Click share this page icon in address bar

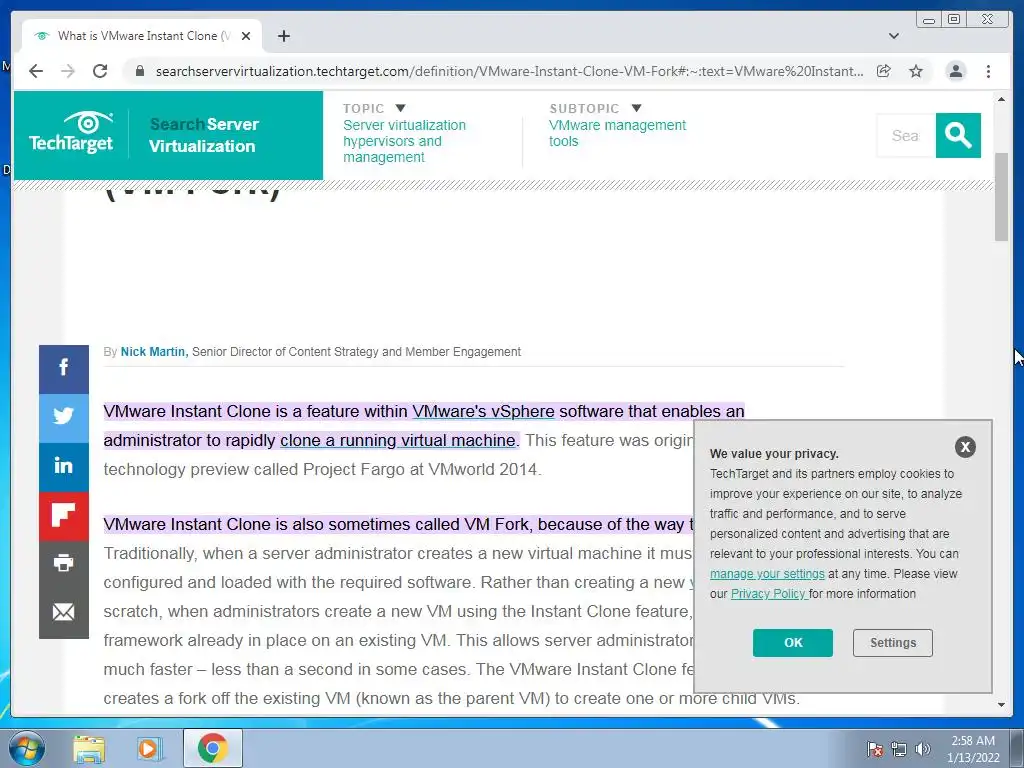pyautogui.click(x=884, y=71)
